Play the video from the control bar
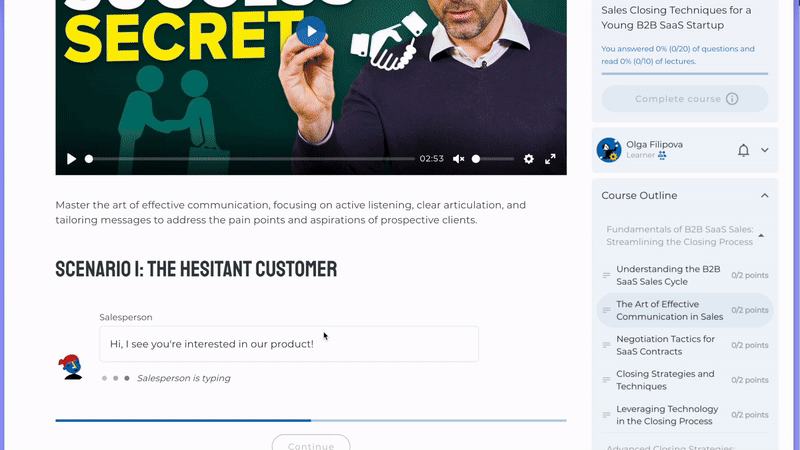800x450 pixels. click(71, 159)
